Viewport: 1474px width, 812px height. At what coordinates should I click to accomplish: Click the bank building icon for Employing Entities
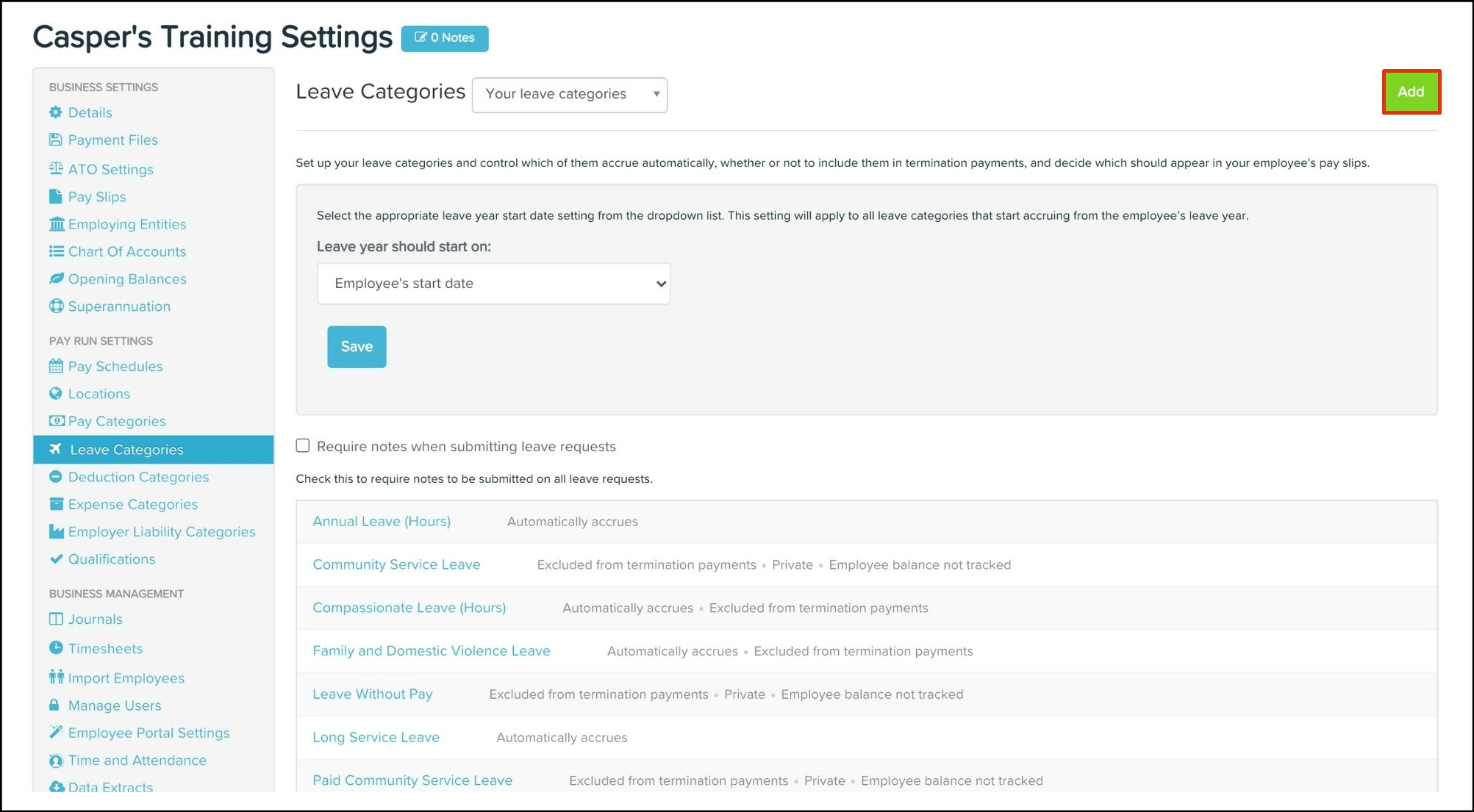pos(56,224)
